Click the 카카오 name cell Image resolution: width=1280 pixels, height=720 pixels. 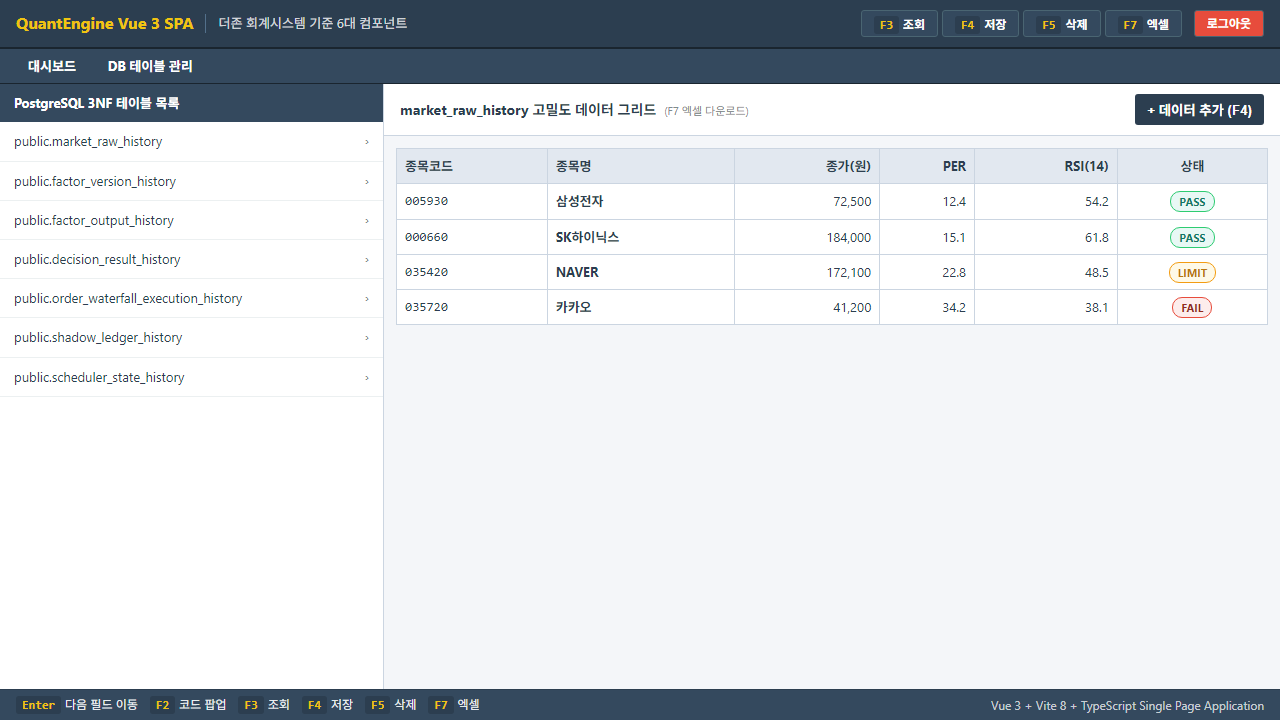[641, 307]
